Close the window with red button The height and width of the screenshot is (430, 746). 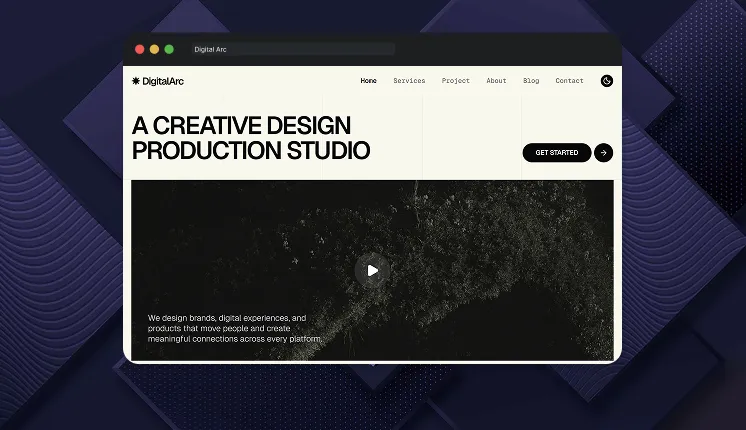pyautogui.click(x=139, y=49)
